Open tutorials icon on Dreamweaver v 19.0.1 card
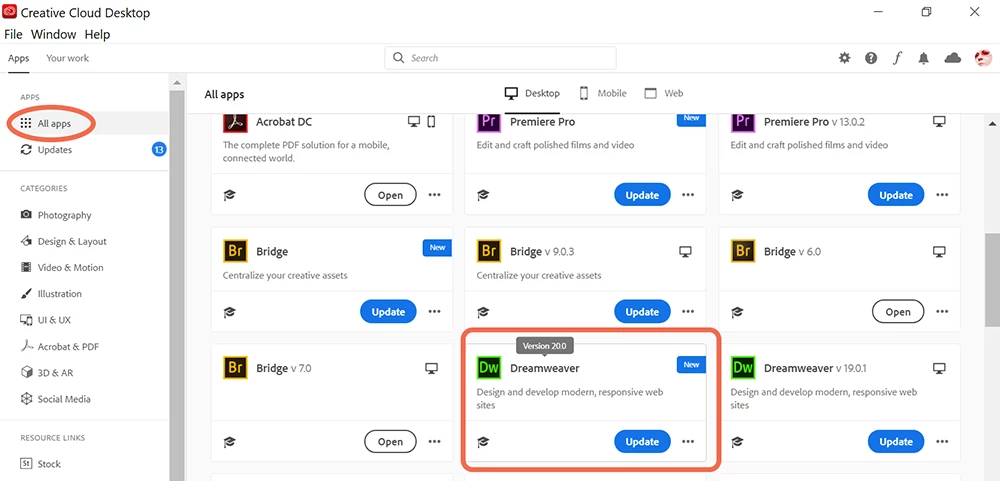 click(737, 441)
